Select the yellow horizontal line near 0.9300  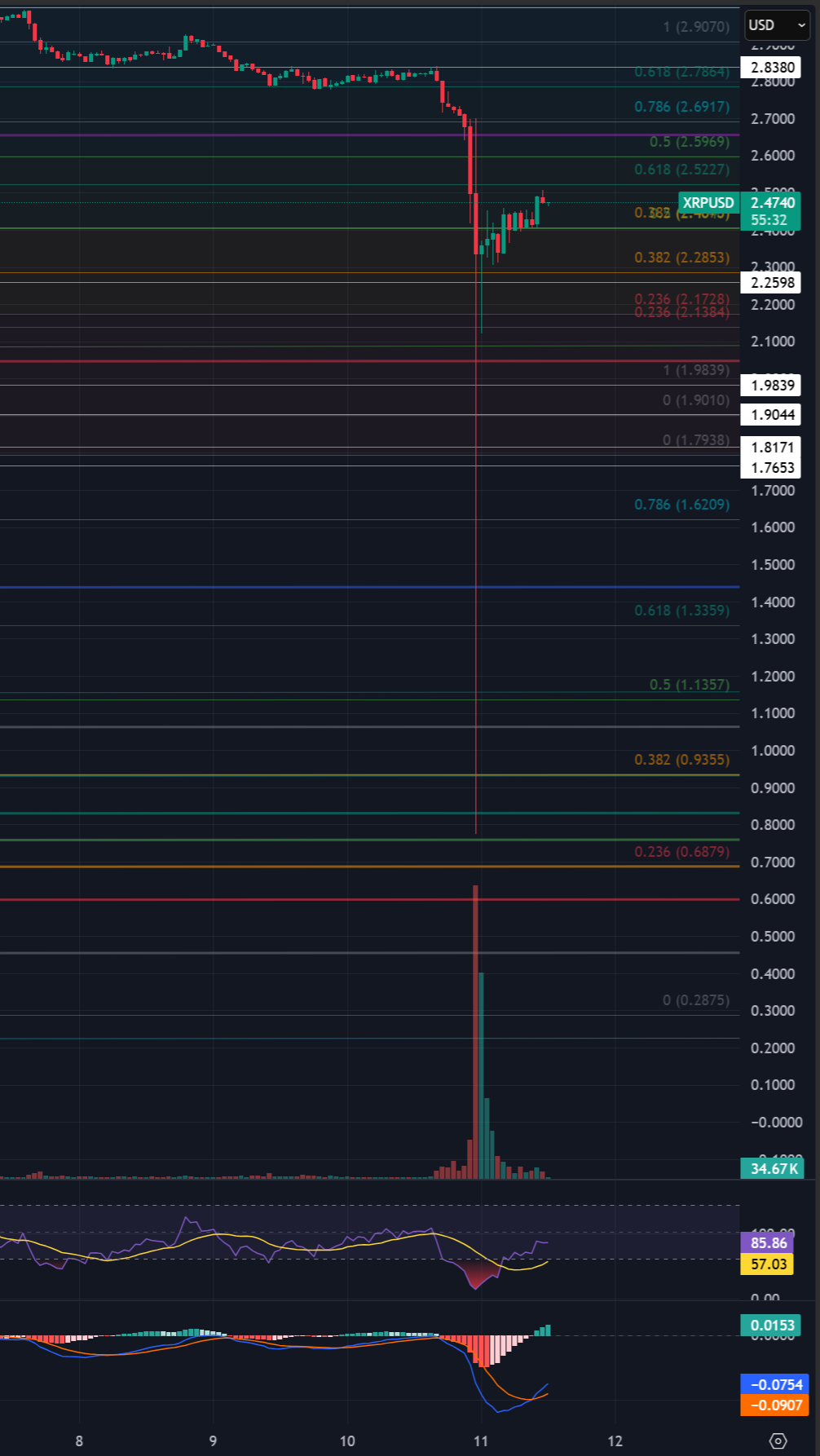point(369,775)
